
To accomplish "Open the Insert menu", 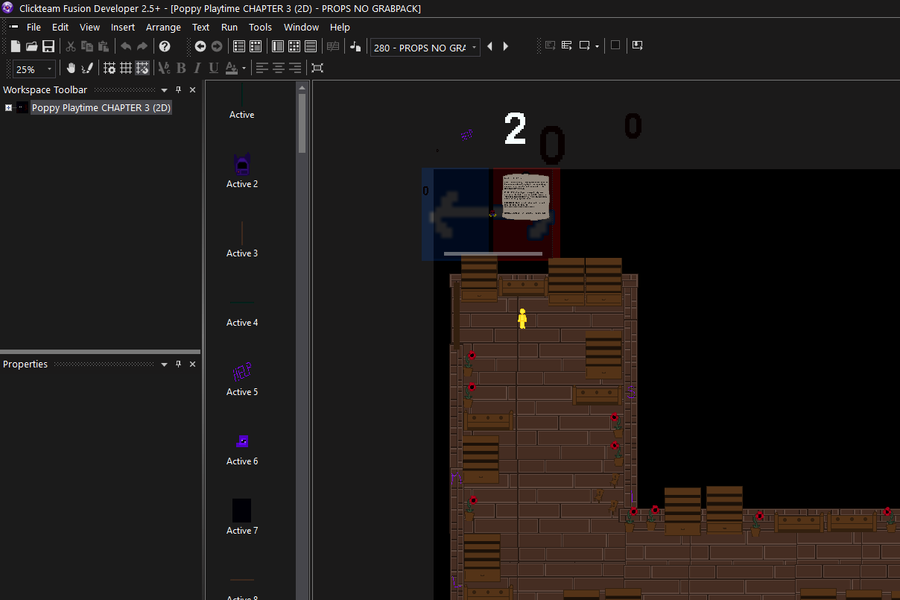I will (122, 27).
